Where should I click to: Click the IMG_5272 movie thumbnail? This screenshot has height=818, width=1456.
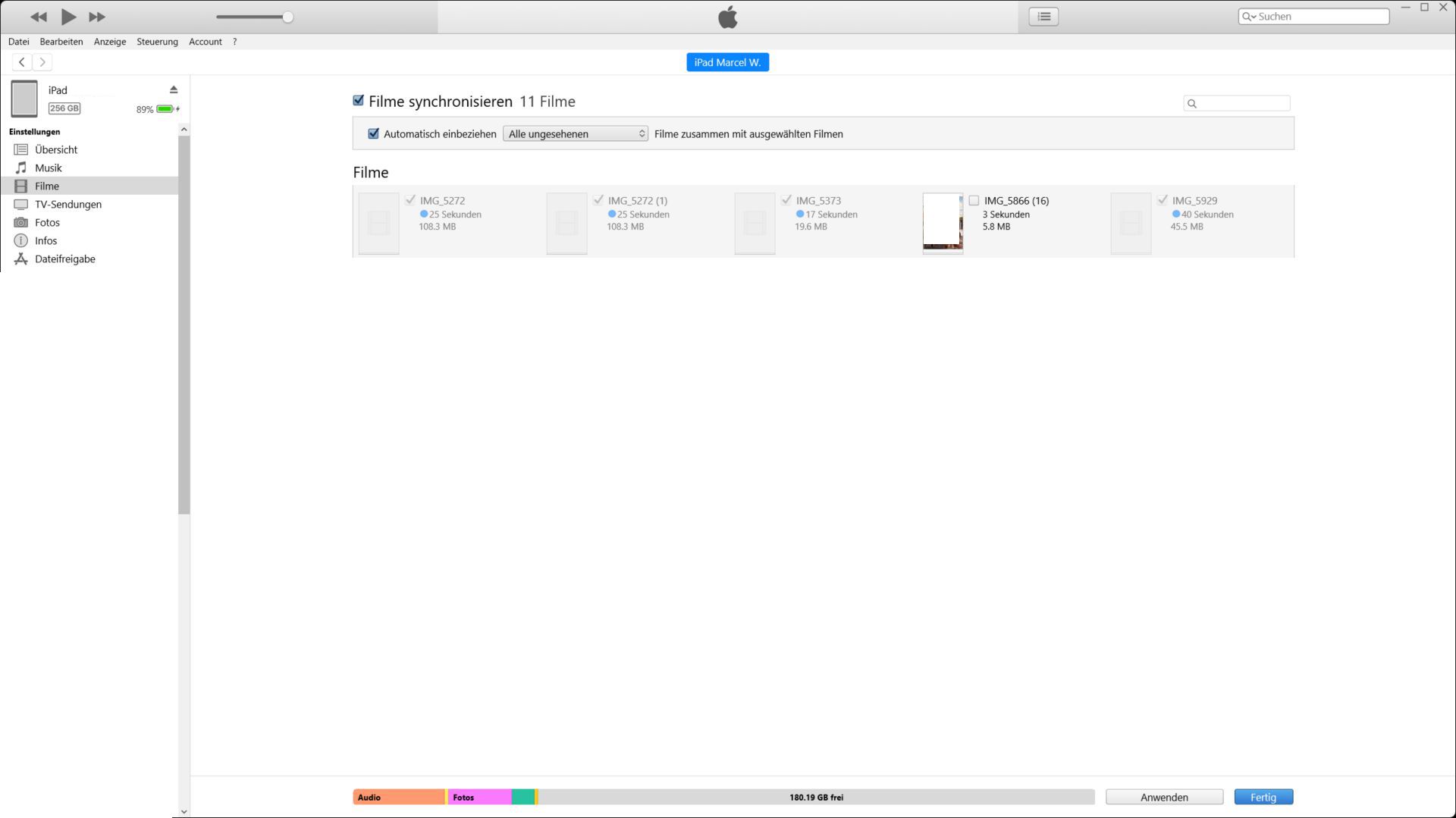(x=378, y=223)
